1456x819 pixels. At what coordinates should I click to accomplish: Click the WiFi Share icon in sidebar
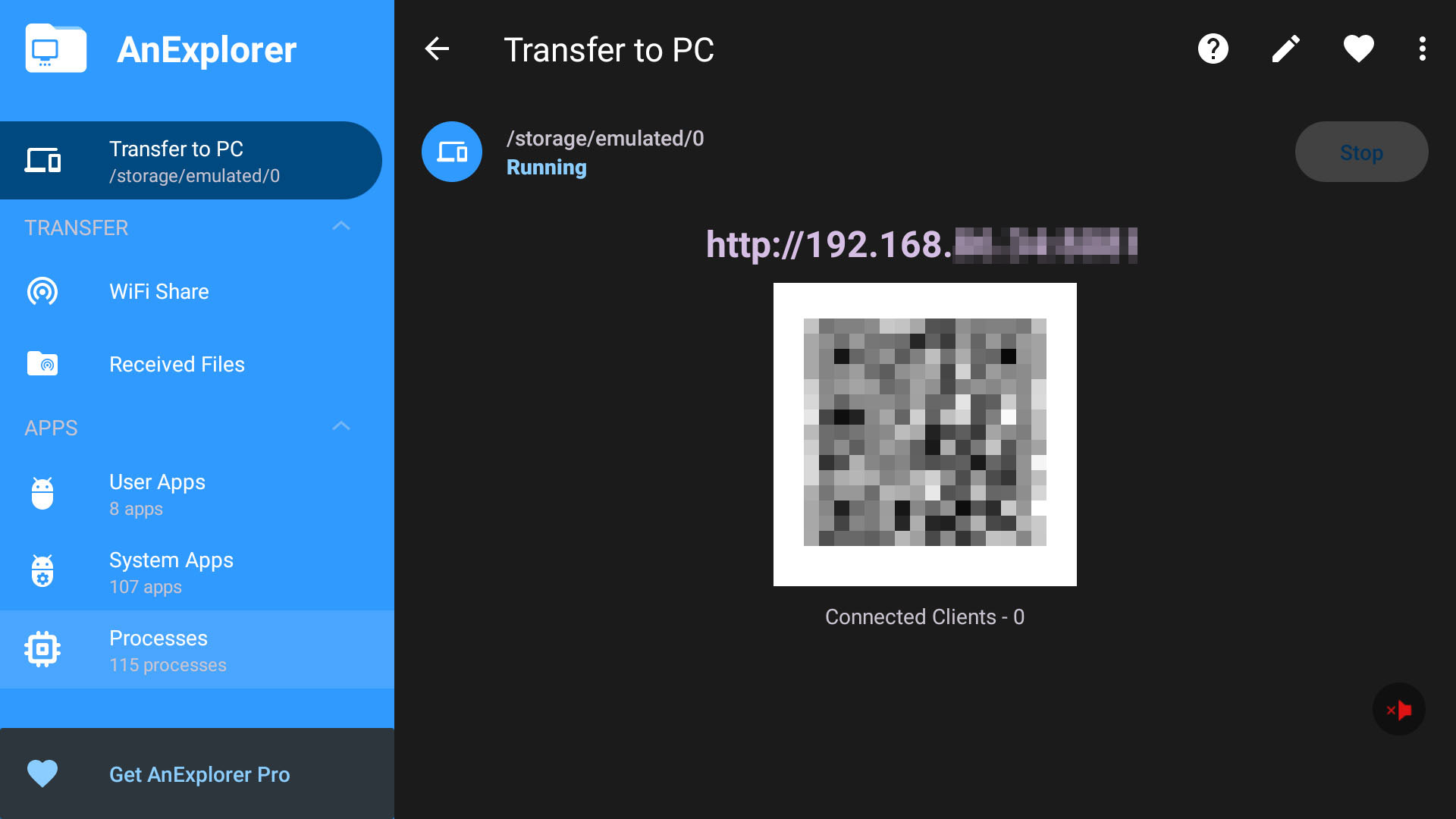click(x=43, y=291)
